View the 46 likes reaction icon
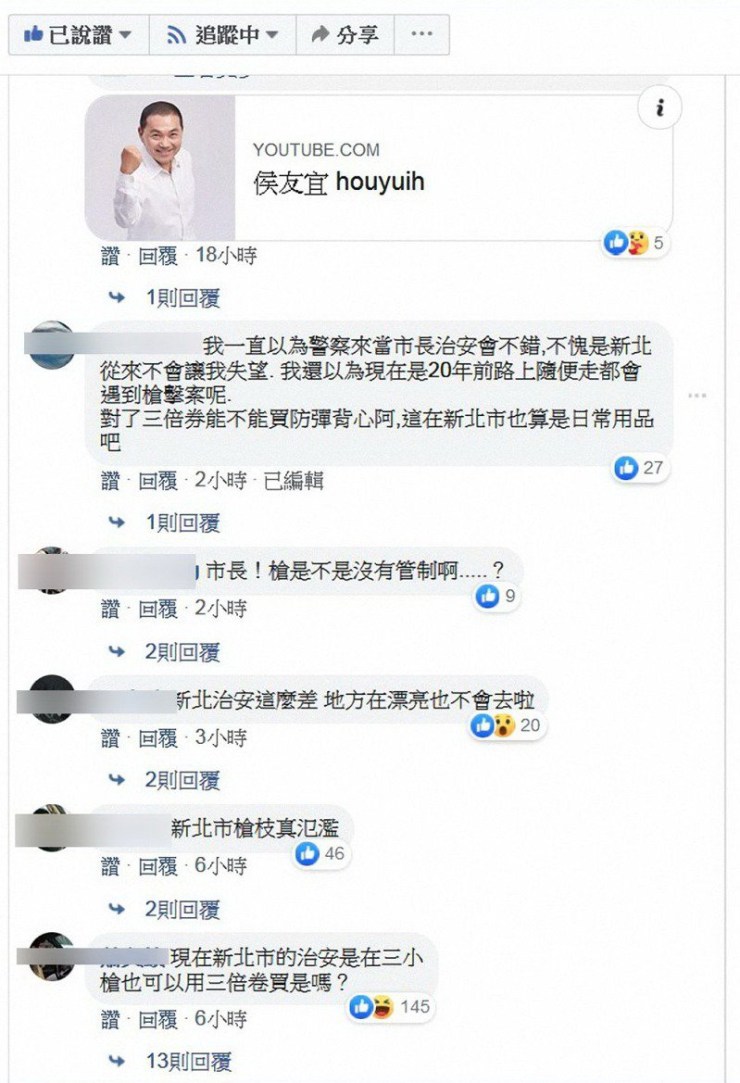This screenshot has height=1083, width=740. [320, 854]
